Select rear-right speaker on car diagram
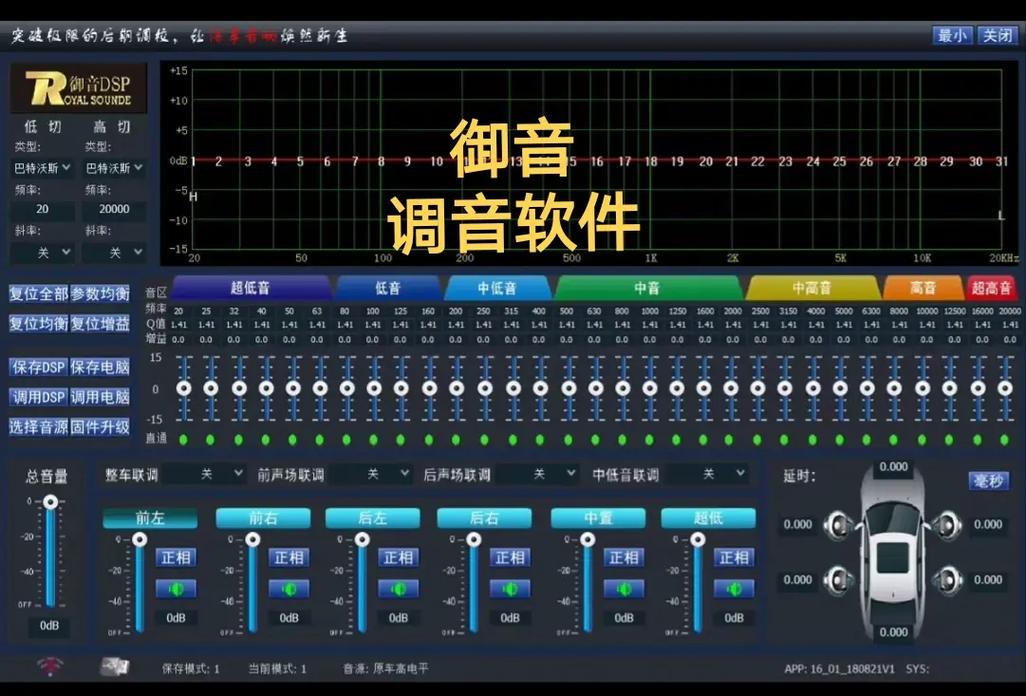 pos(947,580)
